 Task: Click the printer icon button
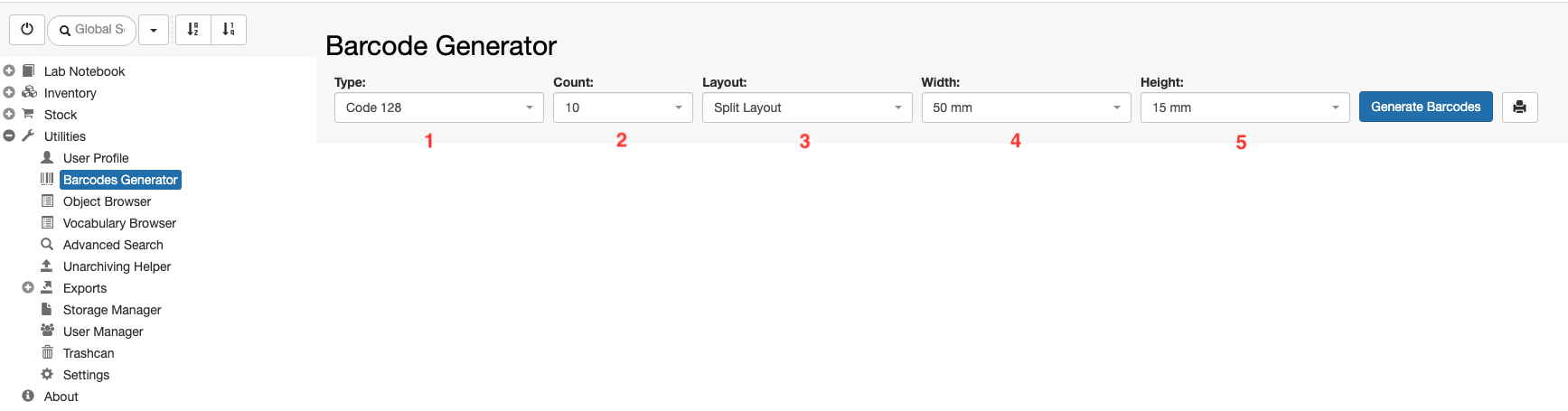click(1519, 107)
